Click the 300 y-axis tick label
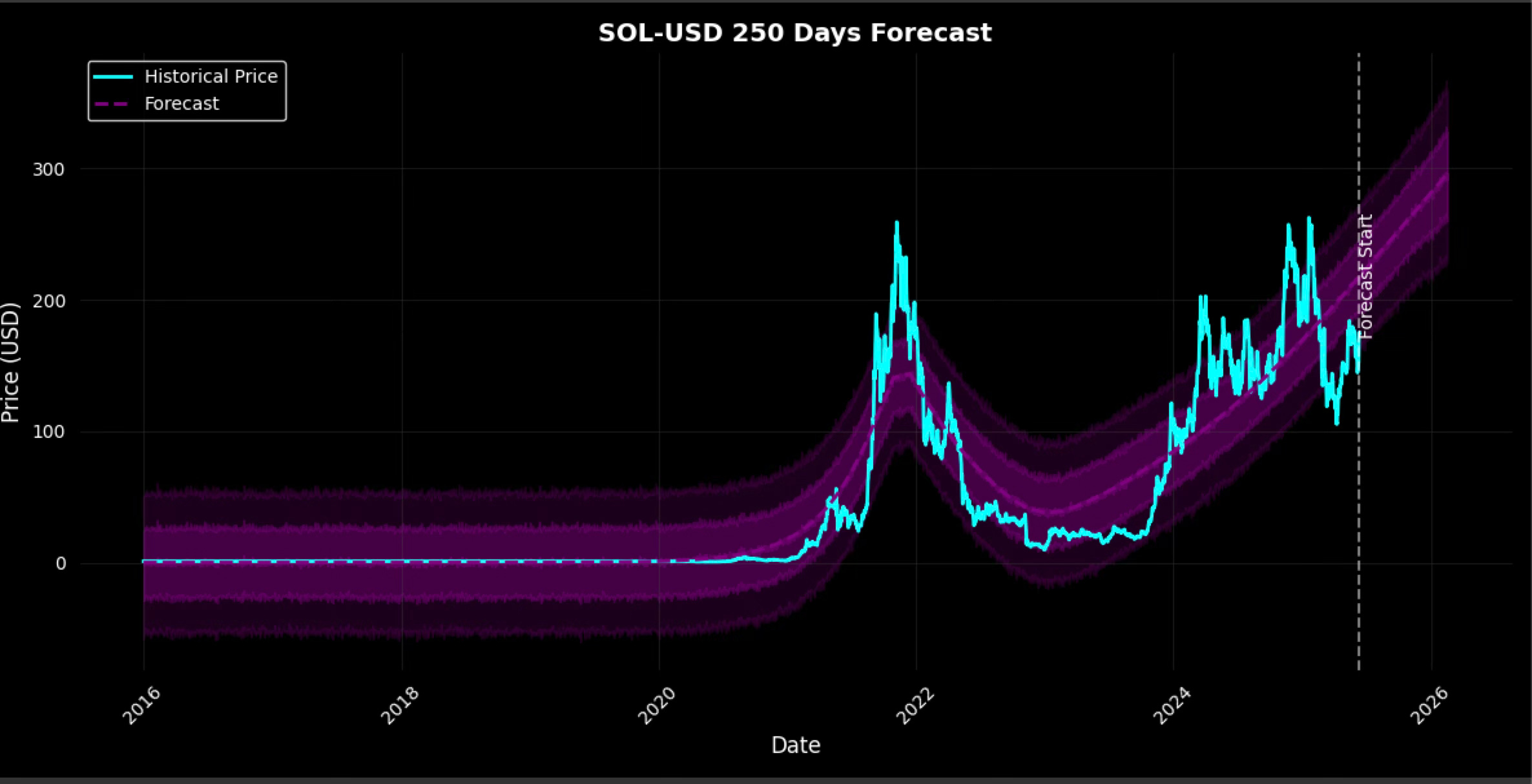Screen dimensions: 1532x784 tap(48, 169)
